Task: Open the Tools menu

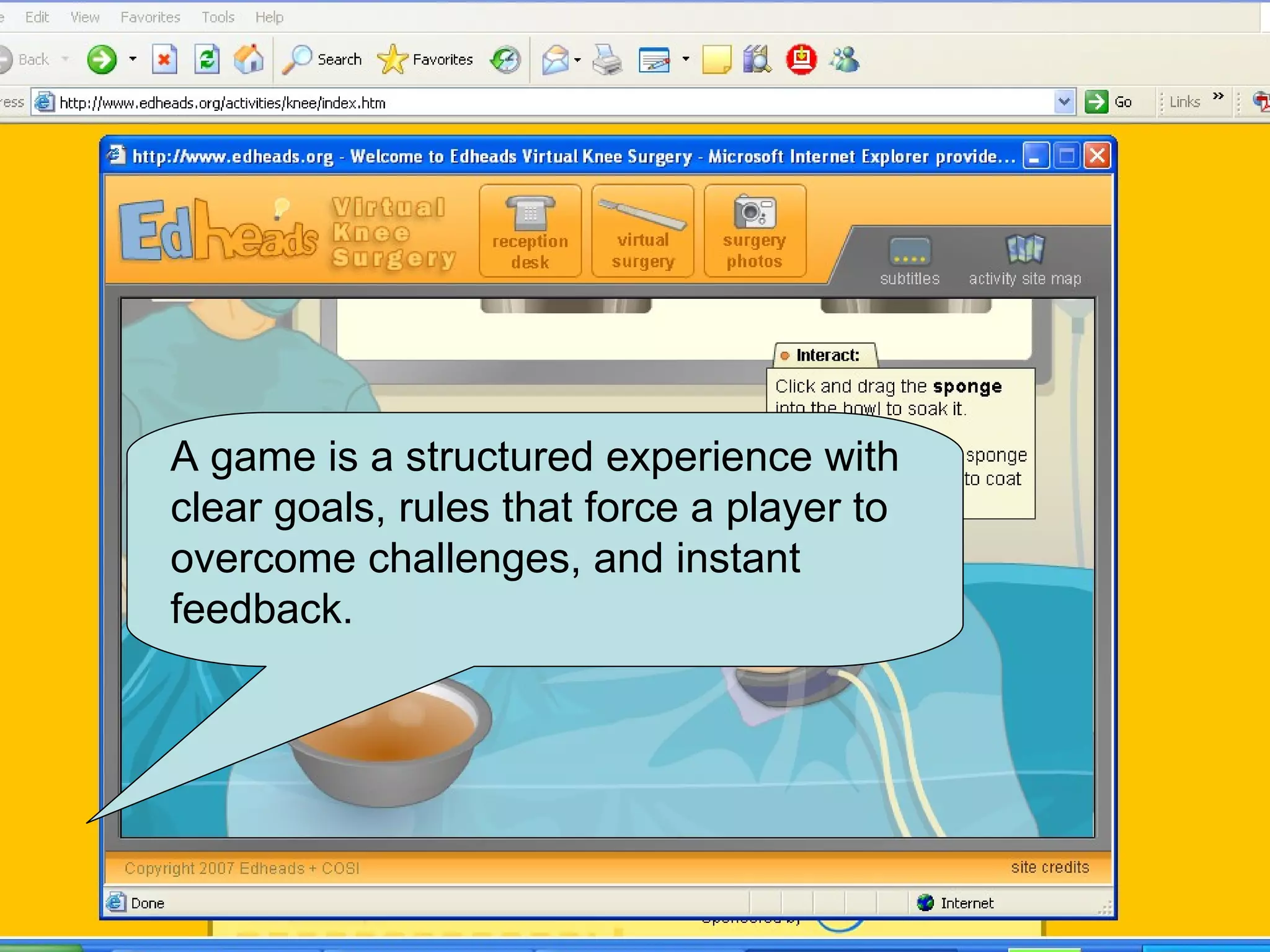Action: coord(218,17)
